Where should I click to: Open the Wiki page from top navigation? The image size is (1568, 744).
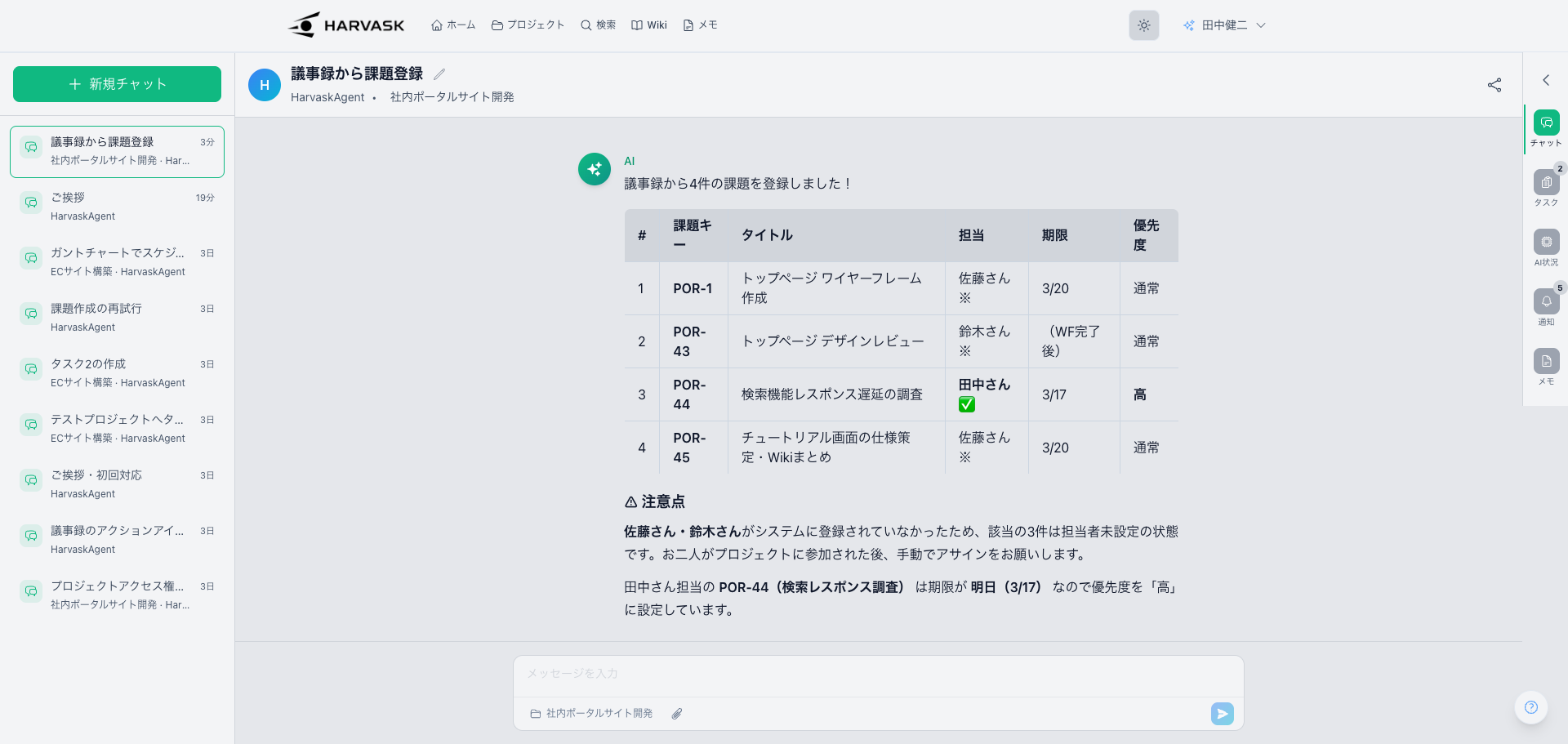[x=649, y=25]
